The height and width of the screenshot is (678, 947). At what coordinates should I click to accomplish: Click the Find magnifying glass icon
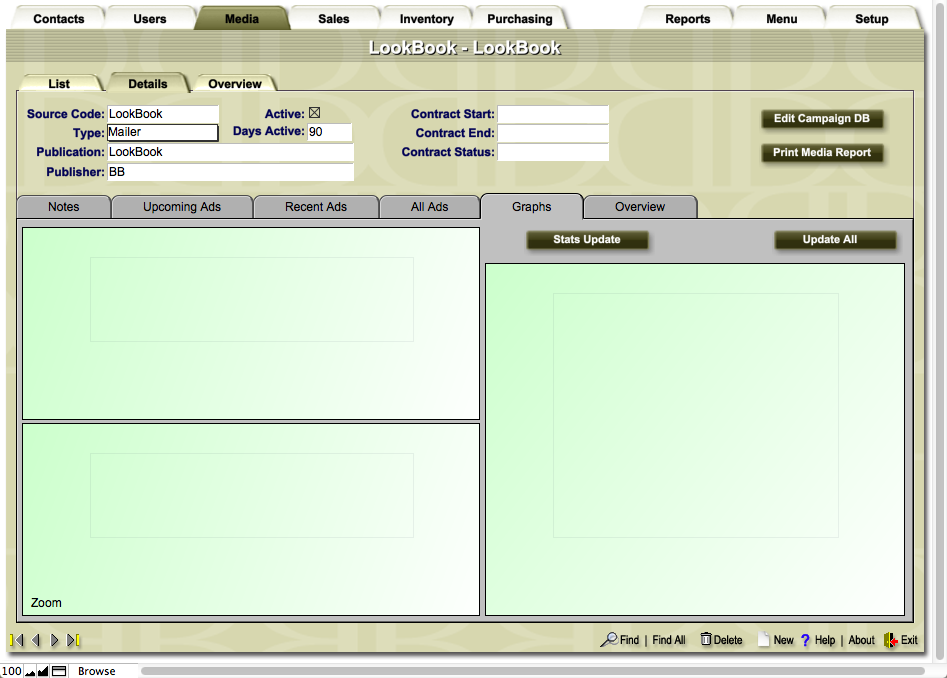pos(608,640)
